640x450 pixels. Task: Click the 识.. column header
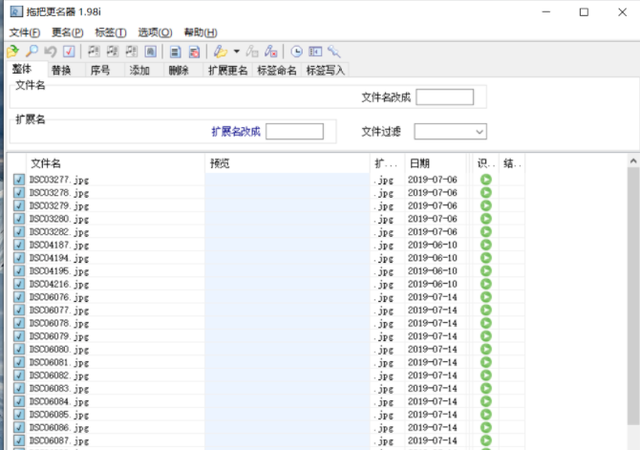click(x=486, y=163)
